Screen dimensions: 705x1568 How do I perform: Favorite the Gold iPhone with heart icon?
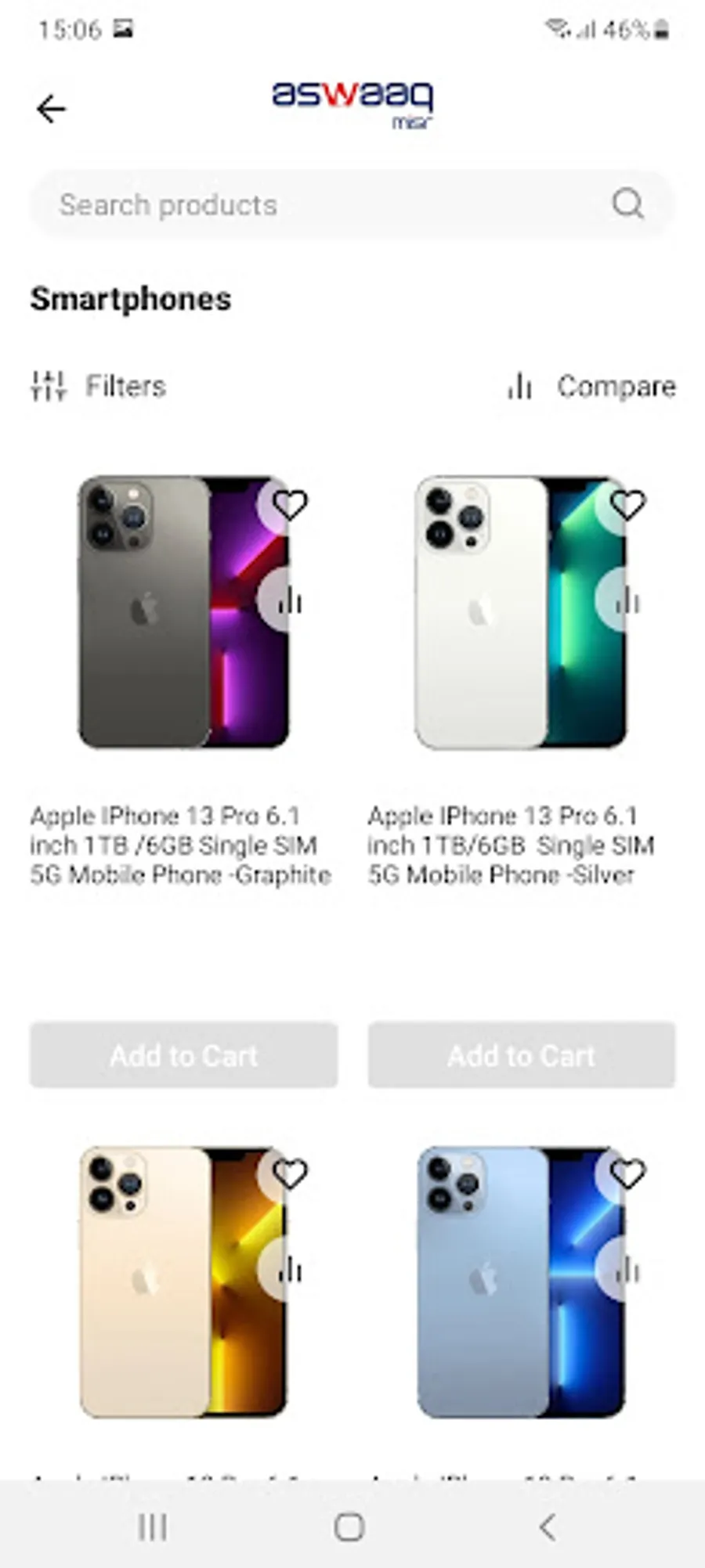point(289,1173)
